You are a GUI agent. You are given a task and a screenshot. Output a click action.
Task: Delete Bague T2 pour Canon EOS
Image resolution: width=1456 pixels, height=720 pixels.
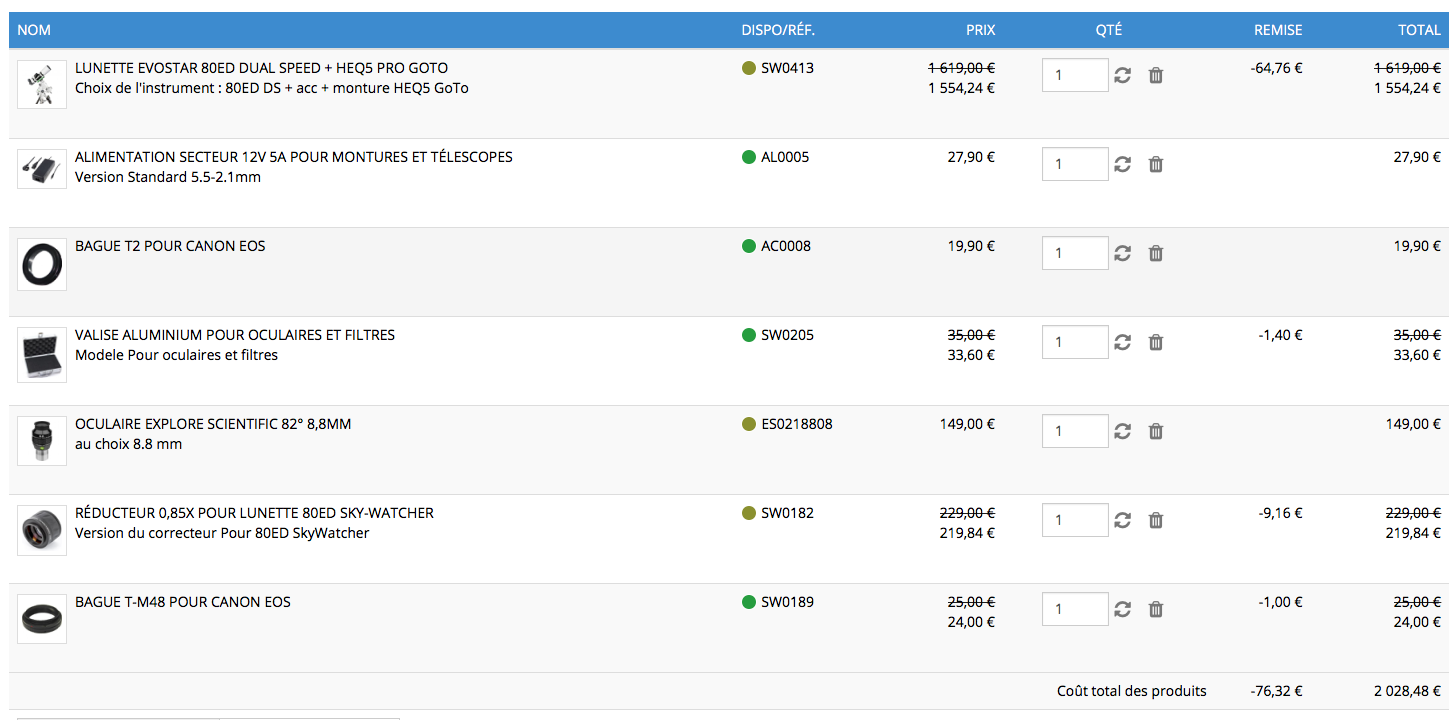pyautogui.click(x=1156, y=253)
